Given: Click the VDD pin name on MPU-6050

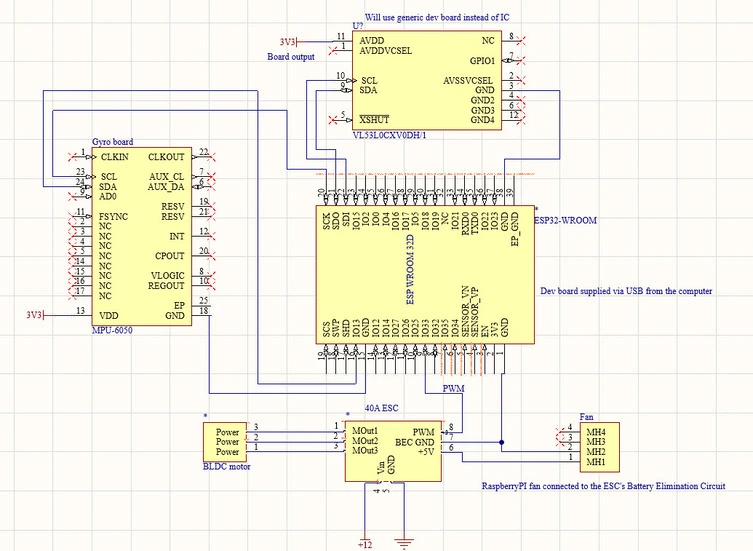Looking at the screenshot, I should 109,316.
